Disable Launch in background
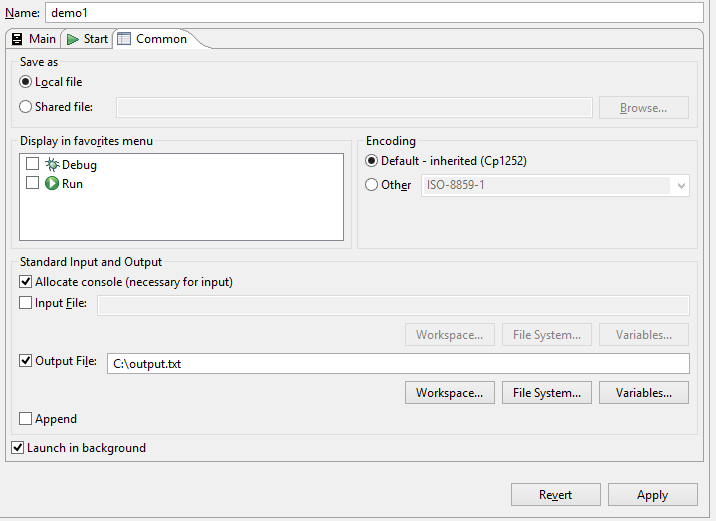Screen dimensions: 716x521 (18, 448)
